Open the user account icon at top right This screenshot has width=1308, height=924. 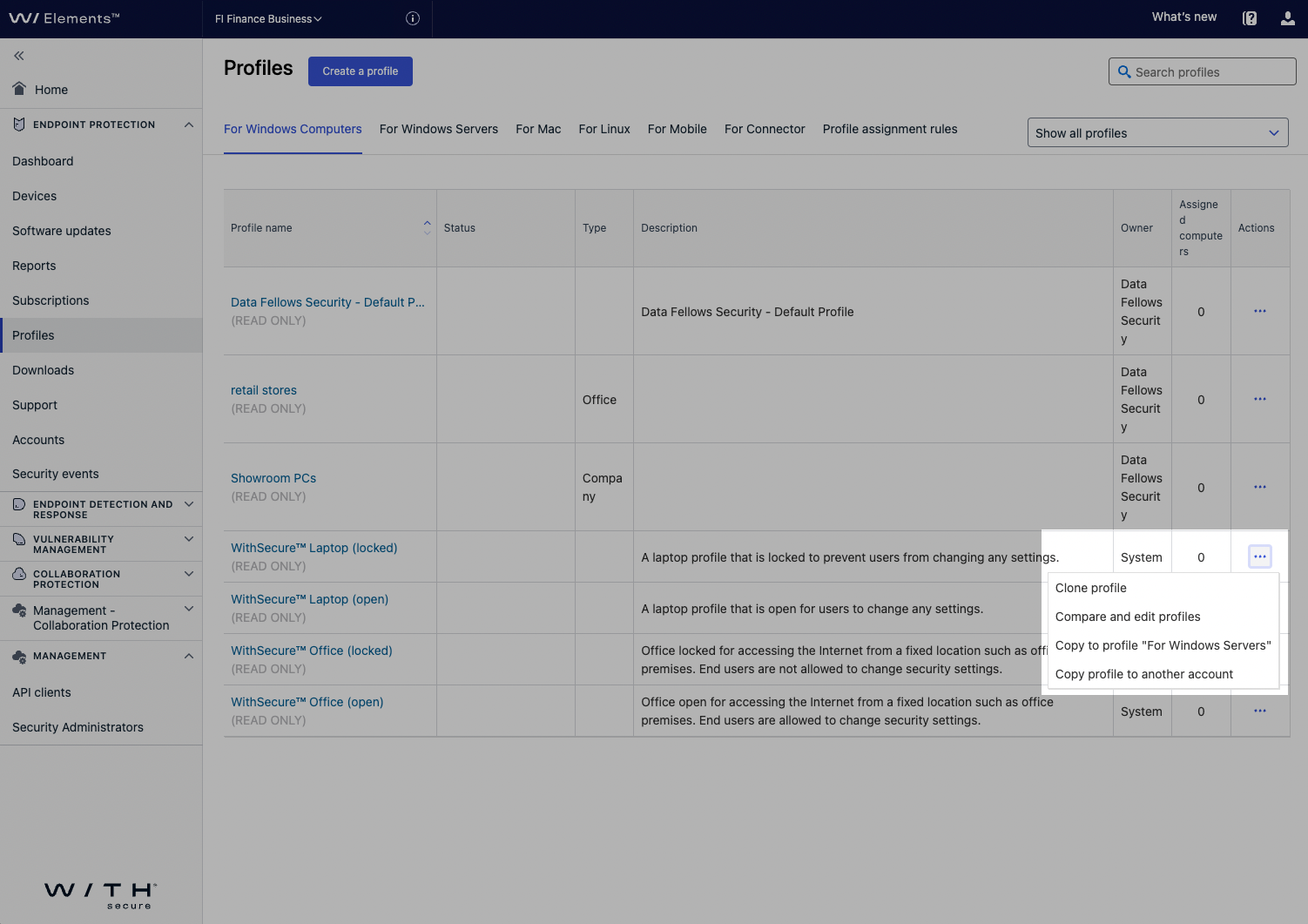coord(1288,17)
